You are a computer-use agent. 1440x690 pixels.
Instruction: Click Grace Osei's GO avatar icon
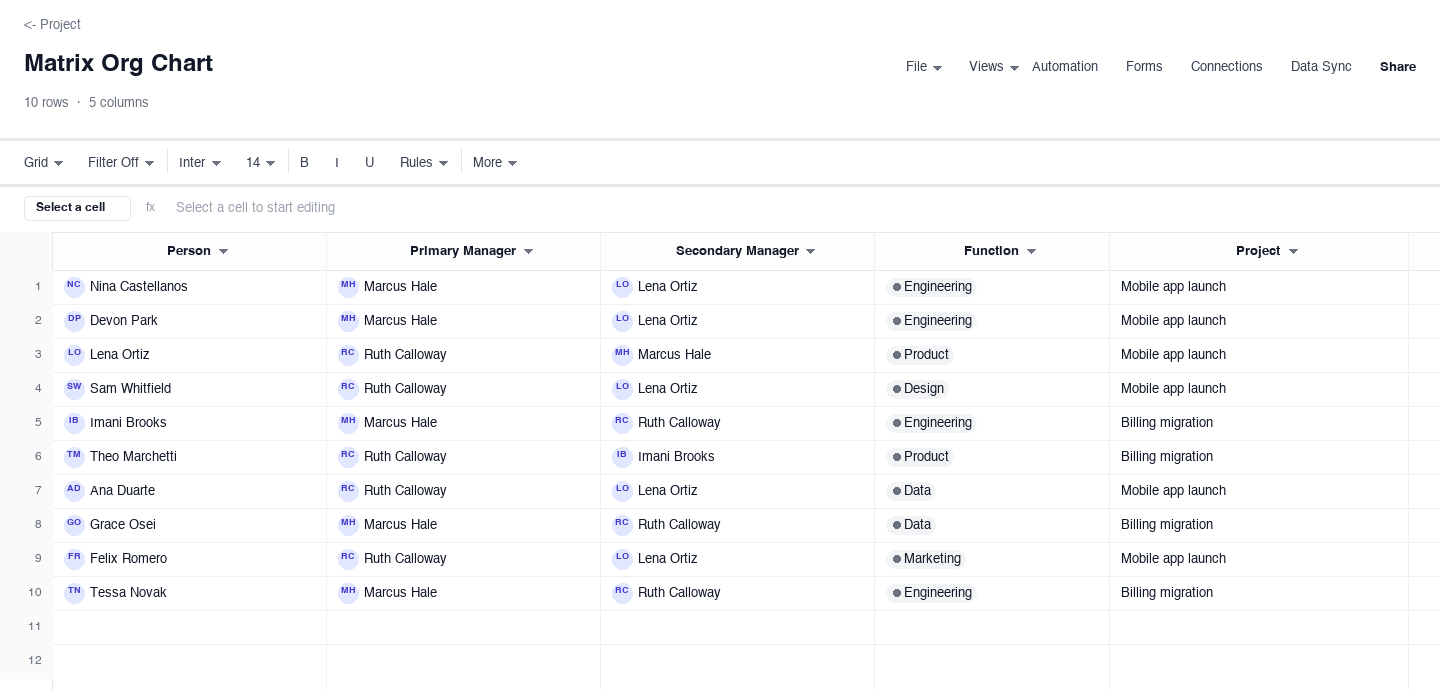(x=74, y=525)
